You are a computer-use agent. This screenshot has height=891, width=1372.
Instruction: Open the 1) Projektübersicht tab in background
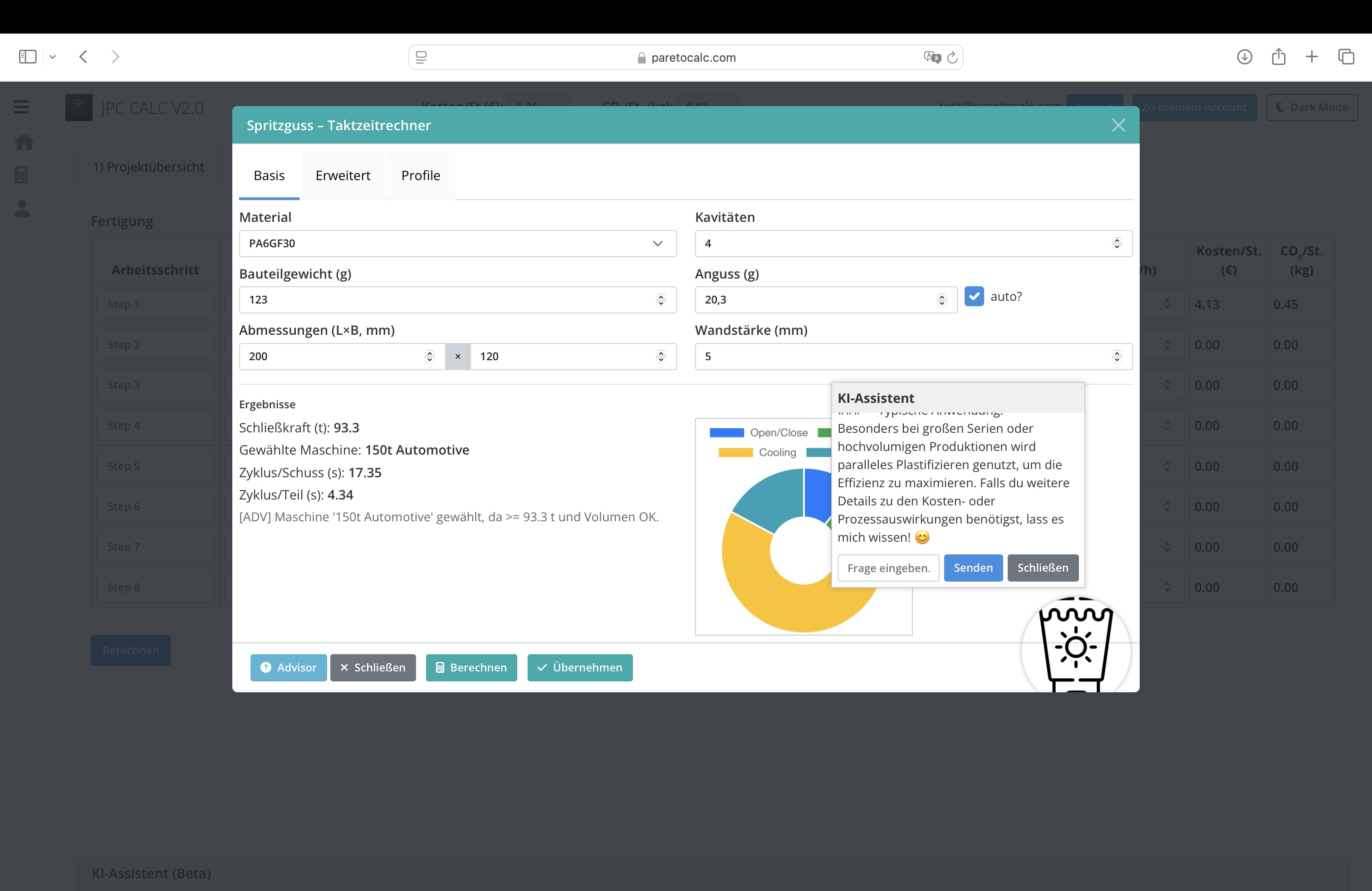point(149,166)
